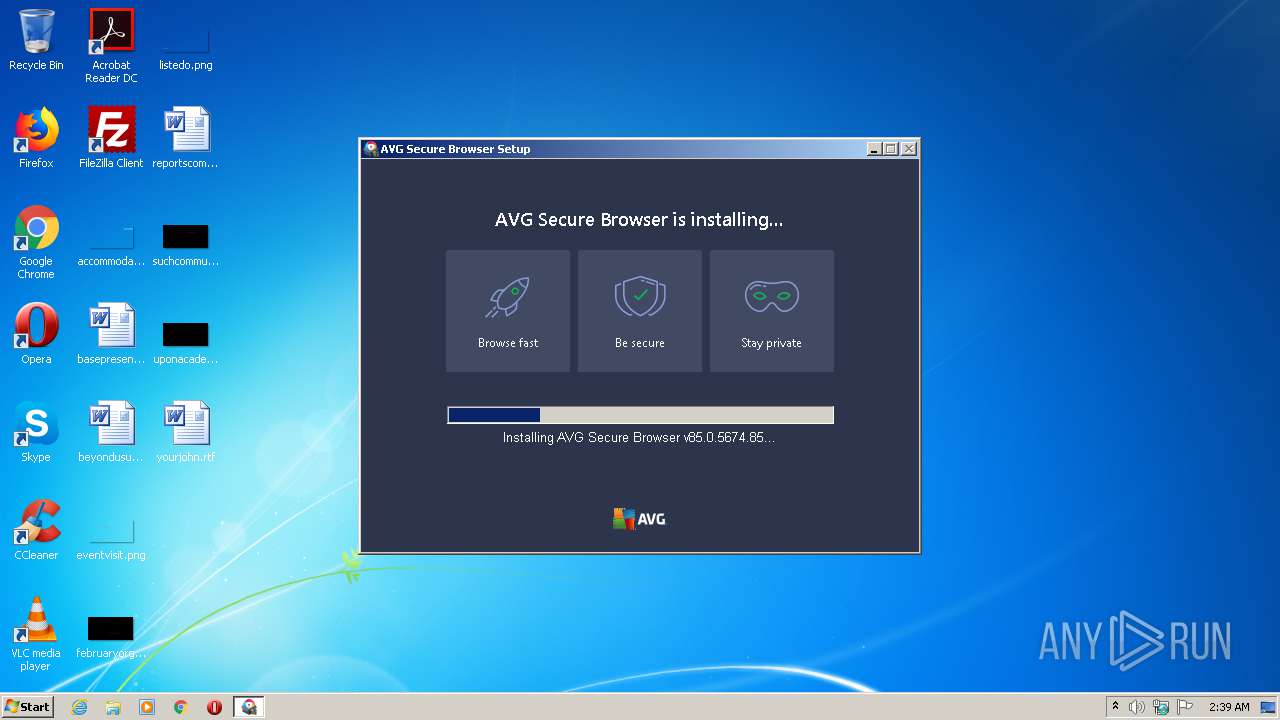This screenshot has height=720, width=1280.
Task: Select the accommoda file icon
Action: 111,245
